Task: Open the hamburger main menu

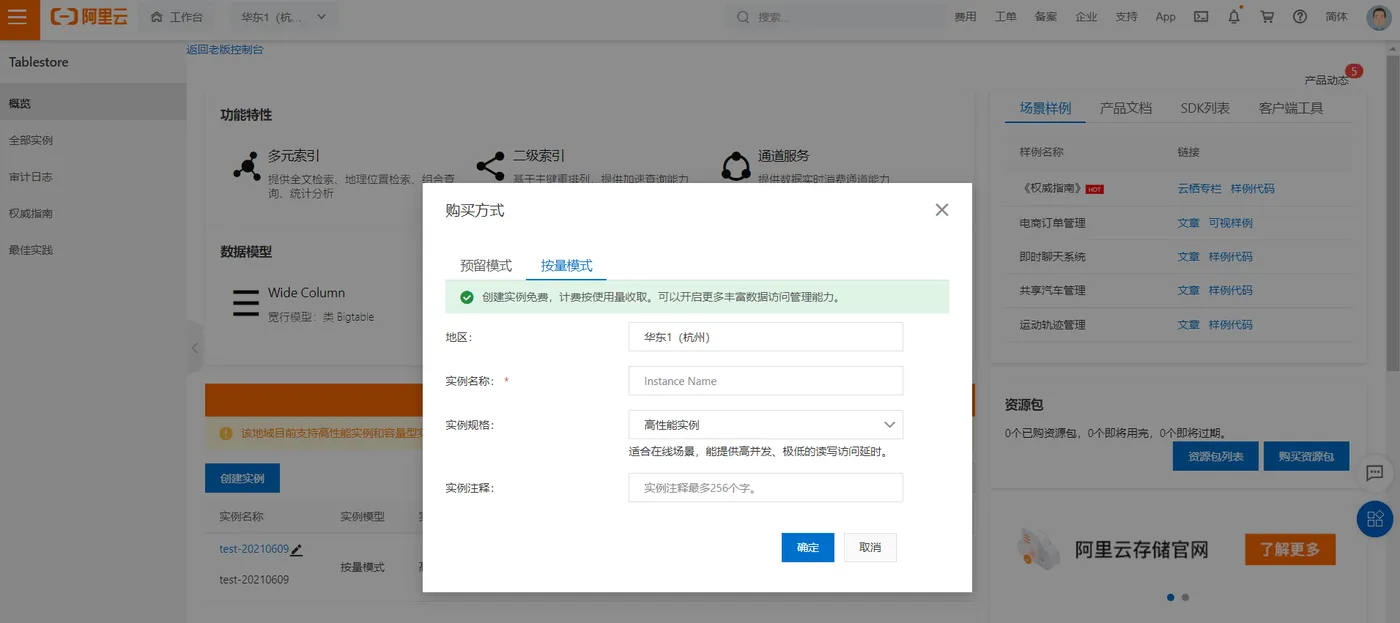Action: [17, 17]
